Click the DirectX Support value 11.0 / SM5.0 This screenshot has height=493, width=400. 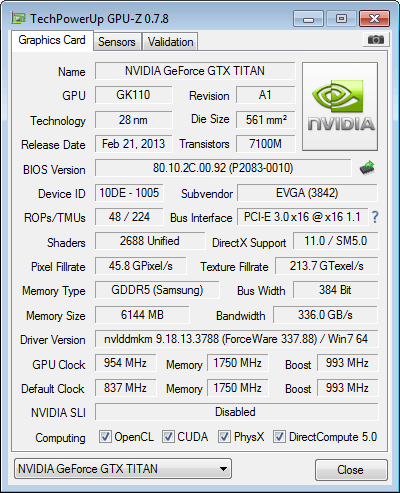(x=336, y=241)
